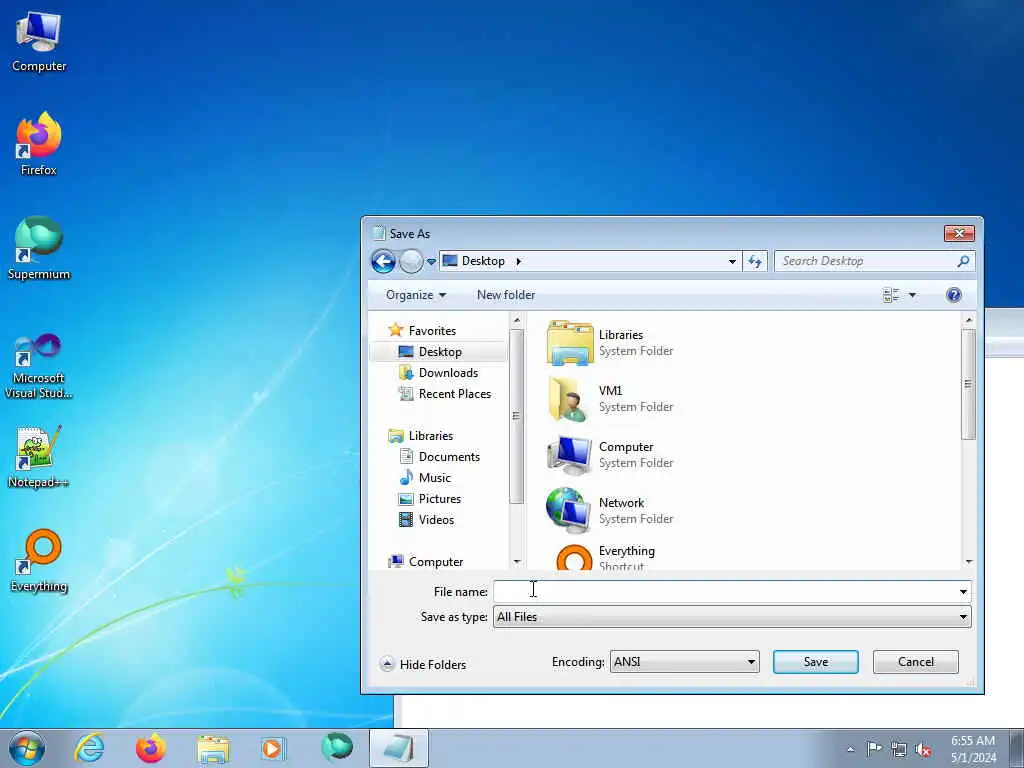Viewport: 1024px width, 768px height.
Task: Open Action Center flag icon
Action: click(874, 749)
